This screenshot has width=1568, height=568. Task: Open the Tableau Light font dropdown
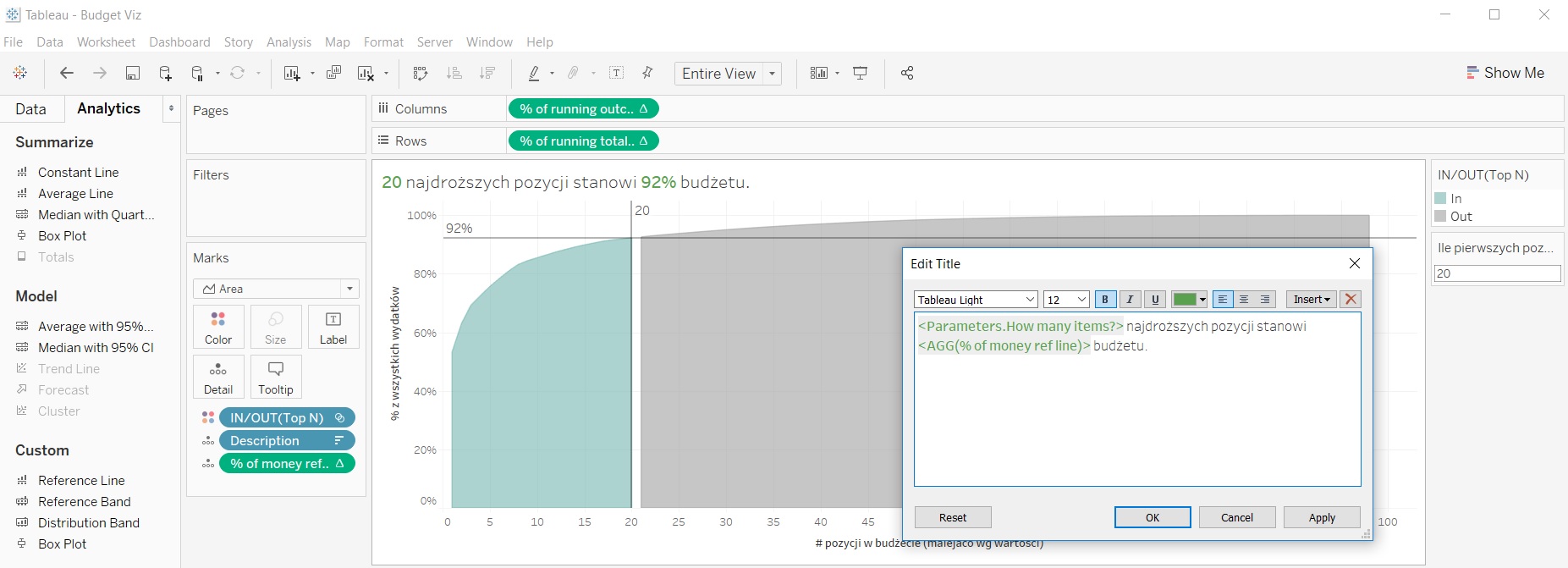[976, 300]
